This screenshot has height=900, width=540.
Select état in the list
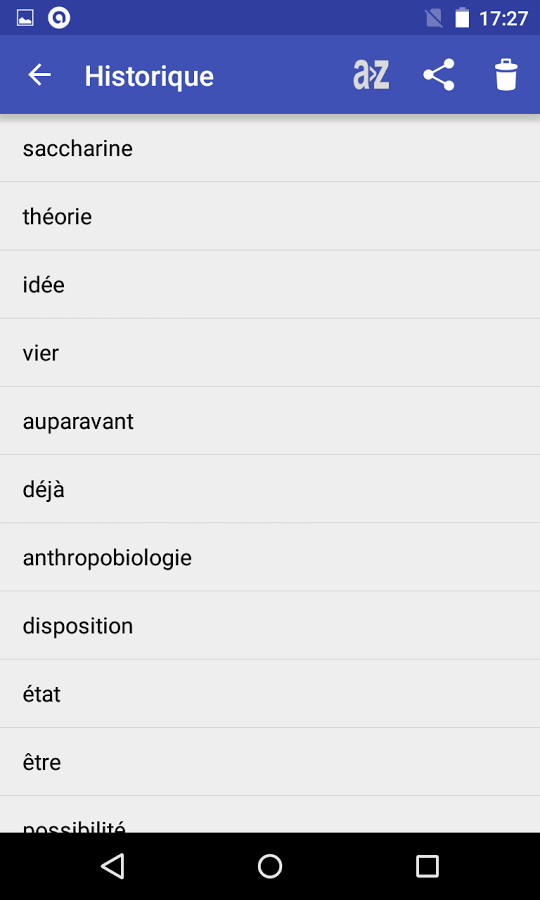tap(270, 694)
